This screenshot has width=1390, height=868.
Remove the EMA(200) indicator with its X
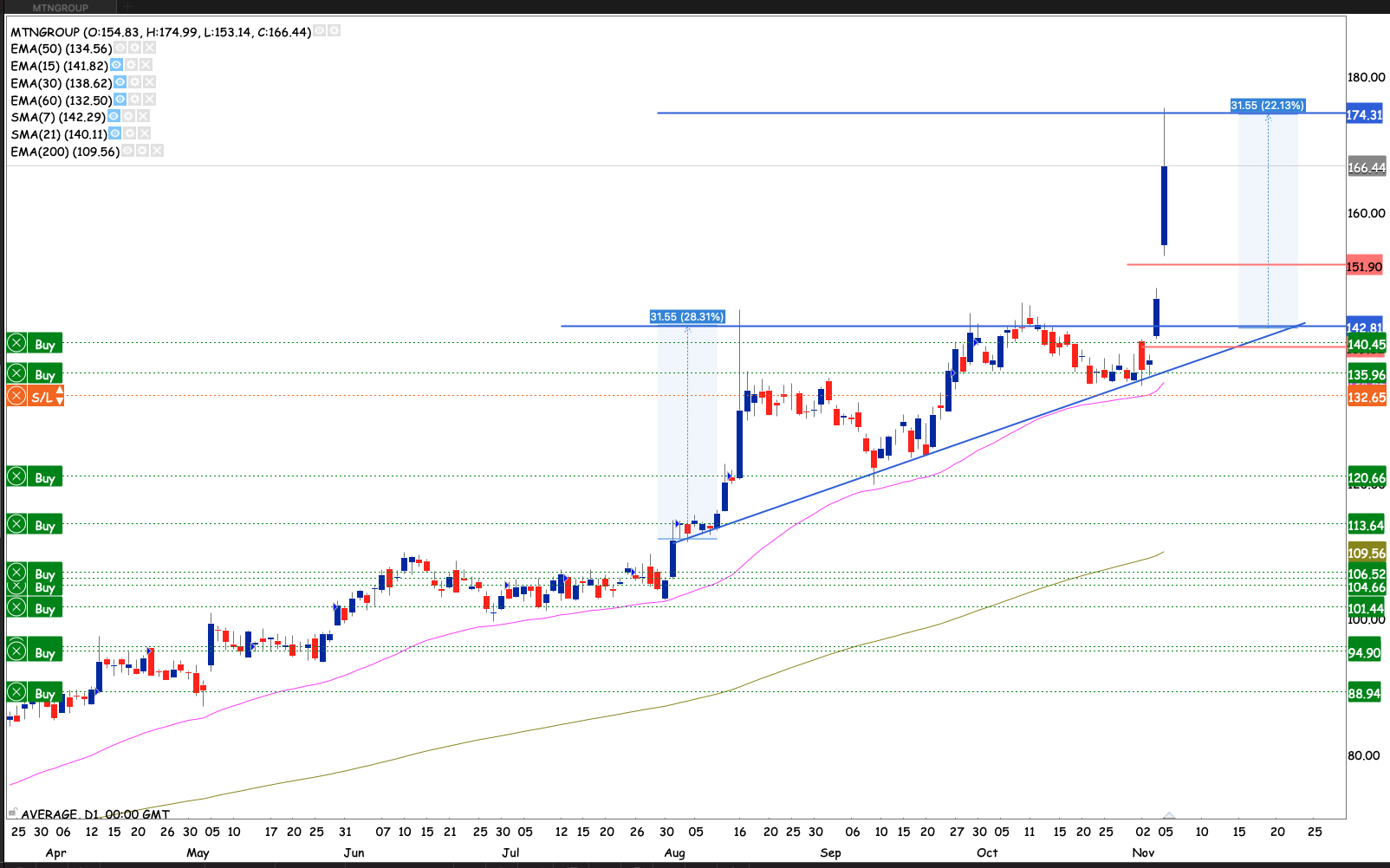click(157, 151)
